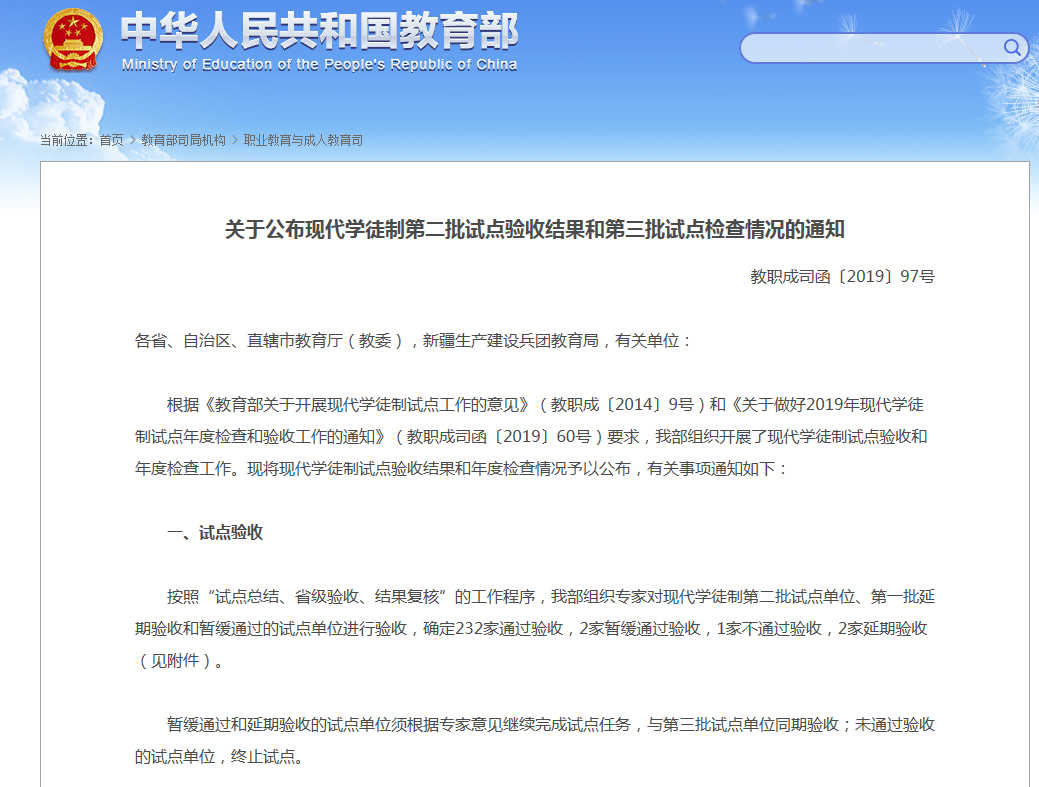Click the 一、试点验收 section heading

tap(215, 533)
